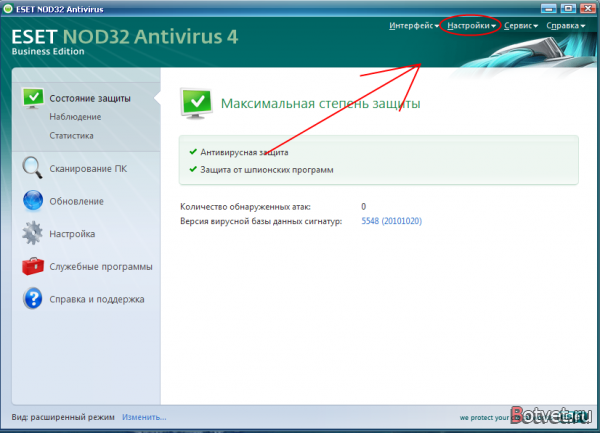This screenshot has width=600, height=433.
Task: Click the Вид: расширенный режим status text
Action: [x=63, y=417]
